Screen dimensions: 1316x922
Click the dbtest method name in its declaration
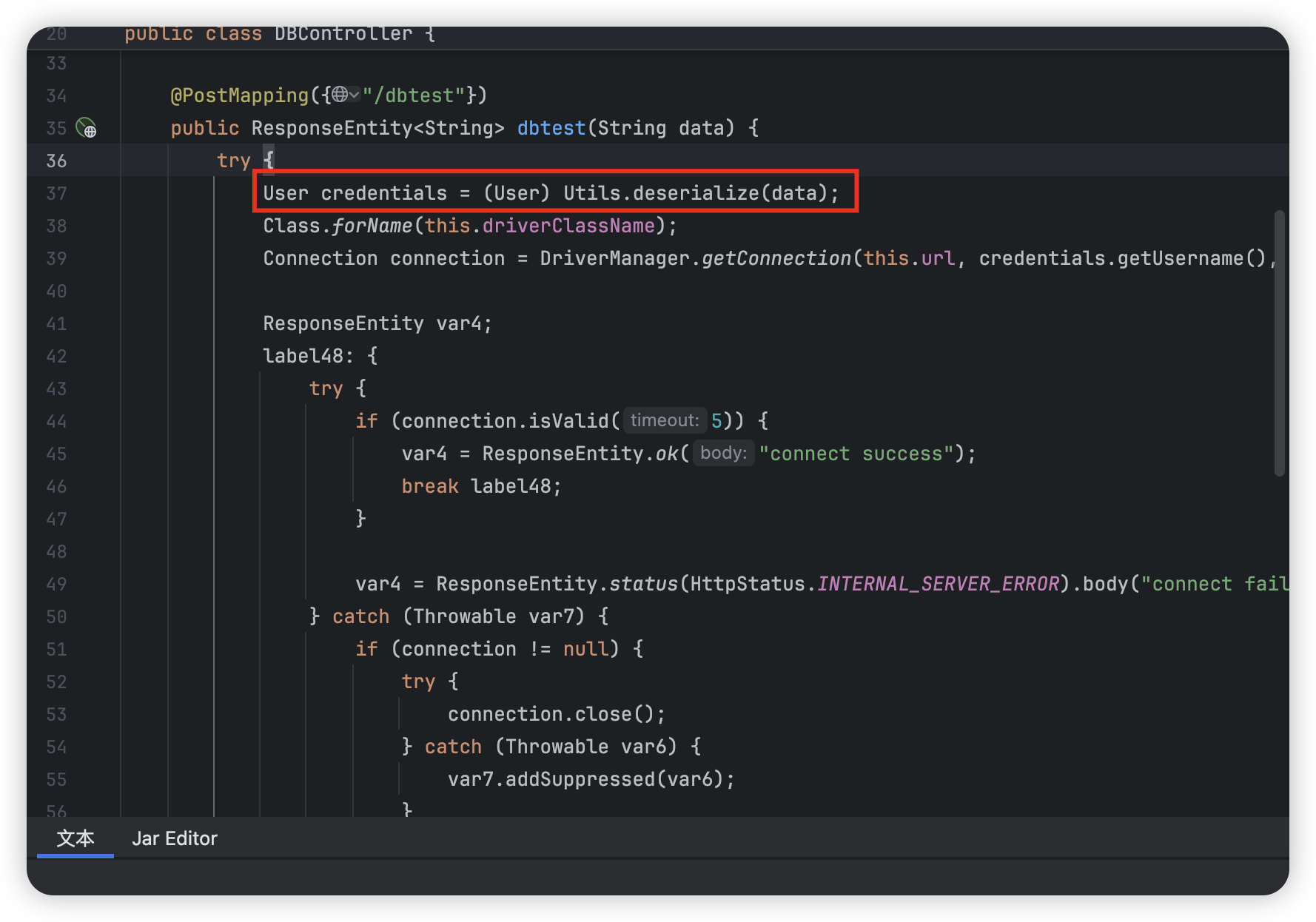click(x=551, y=128)
